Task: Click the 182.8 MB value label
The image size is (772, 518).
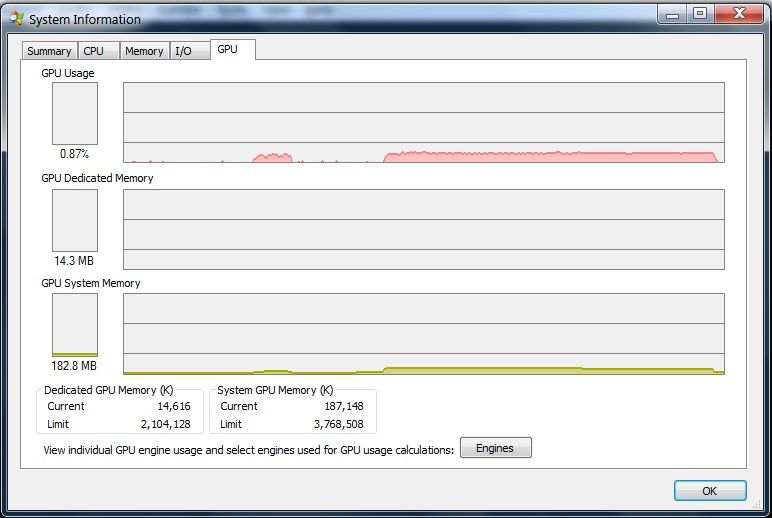Action: click(74, 365)
